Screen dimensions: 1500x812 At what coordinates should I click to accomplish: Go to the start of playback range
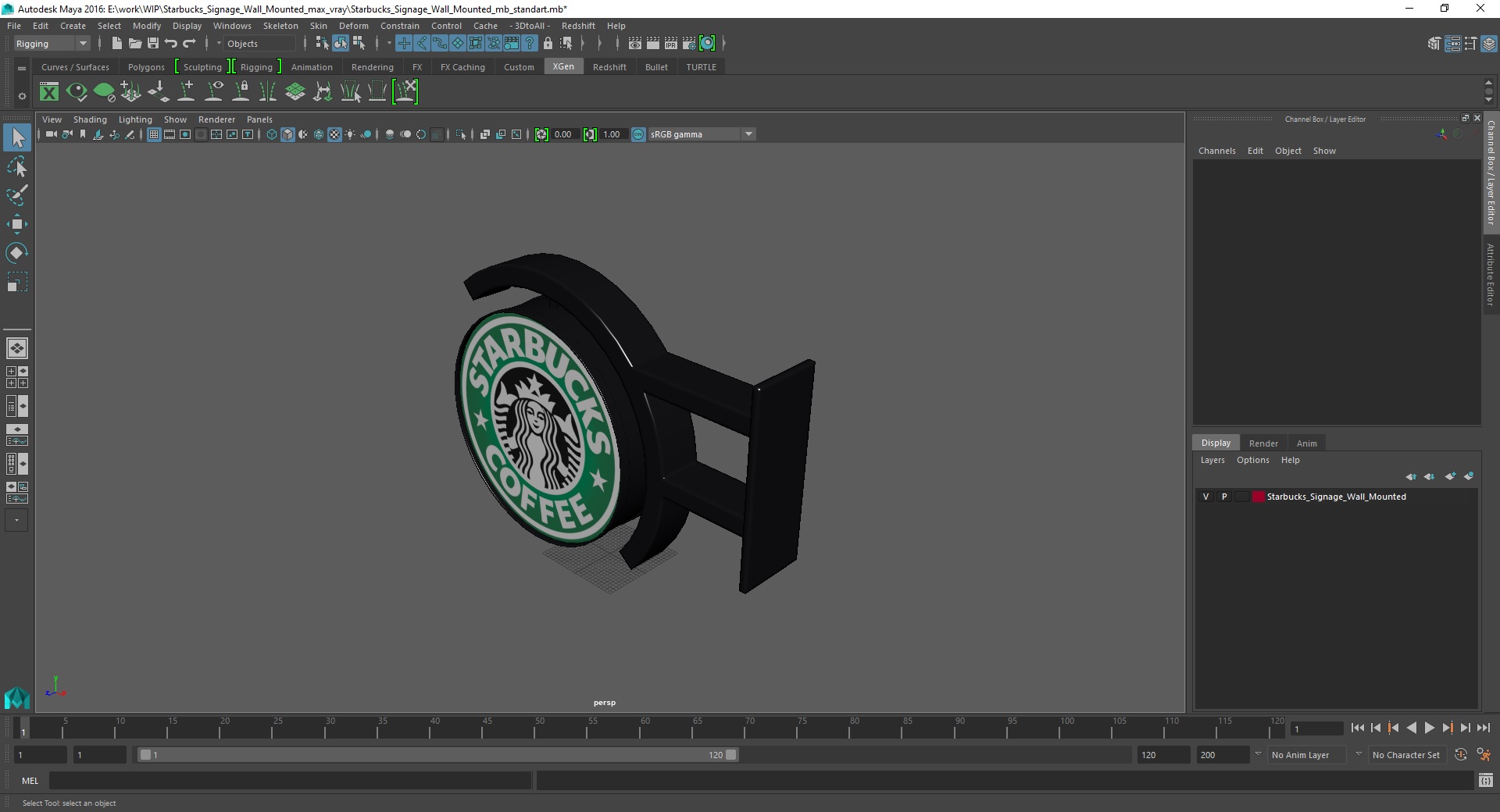[x=1357, y=728]
